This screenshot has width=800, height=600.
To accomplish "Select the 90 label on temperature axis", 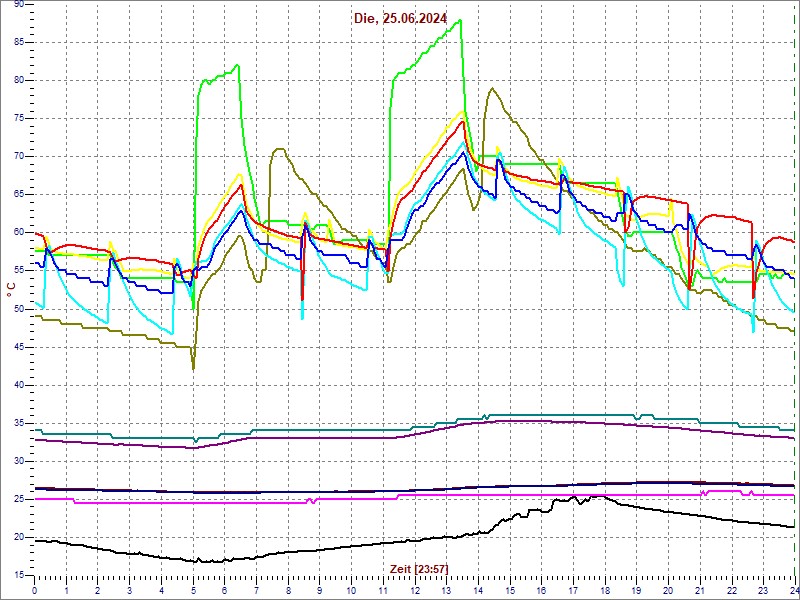I will click(x=18, y=4).
